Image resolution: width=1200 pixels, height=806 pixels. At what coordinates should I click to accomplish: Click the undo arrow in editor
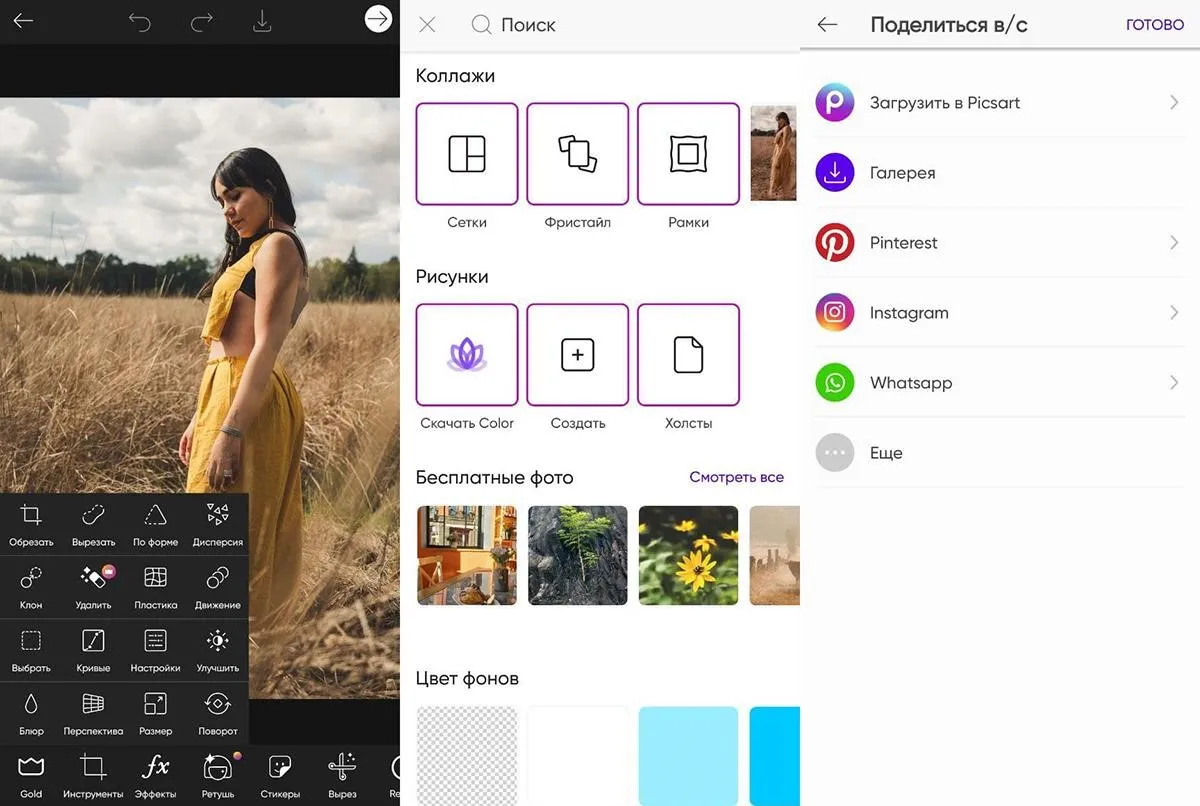click(x=139, y=22)
